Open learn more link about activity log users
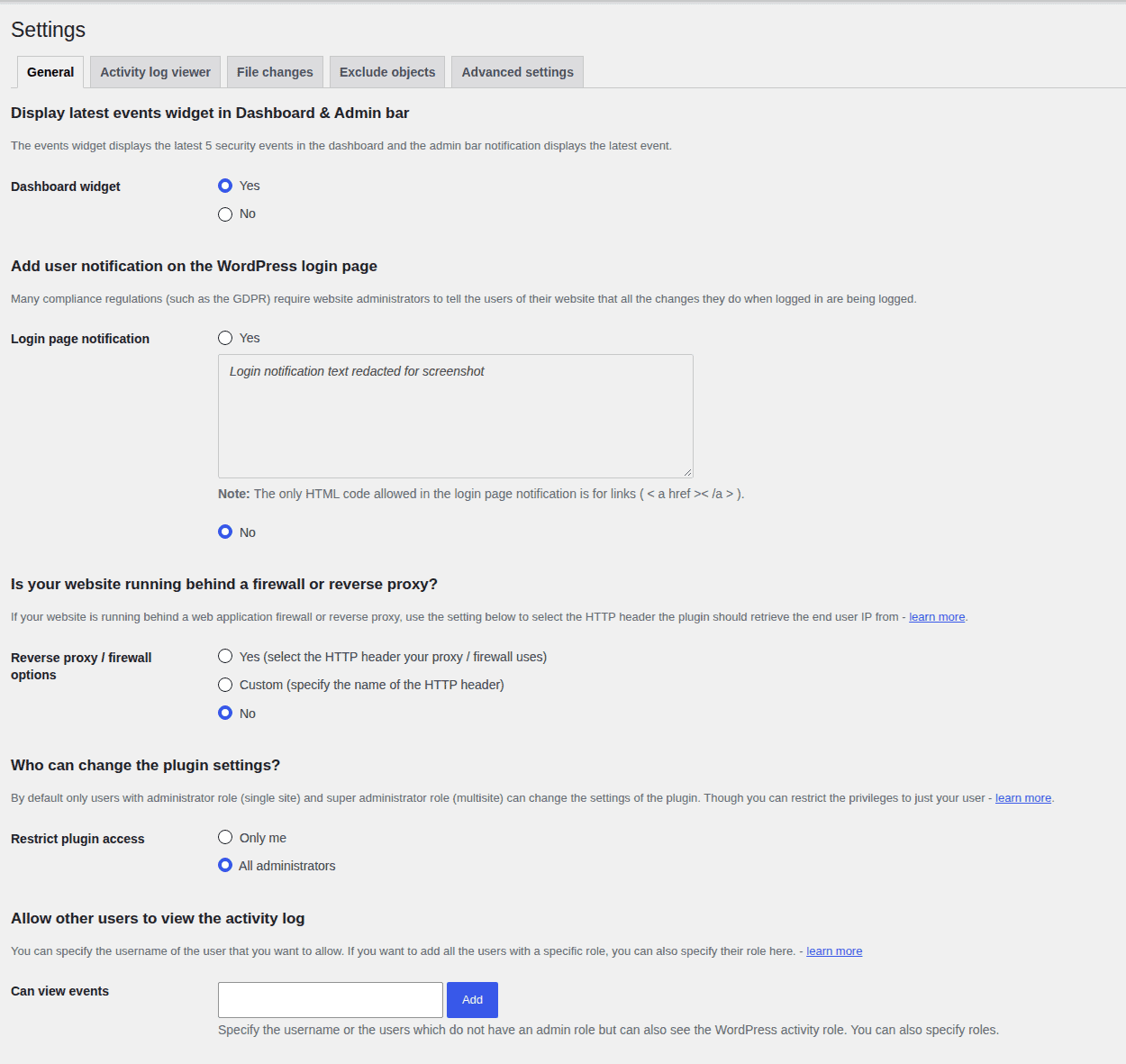 pyautogui.click(x=834, y=951)
